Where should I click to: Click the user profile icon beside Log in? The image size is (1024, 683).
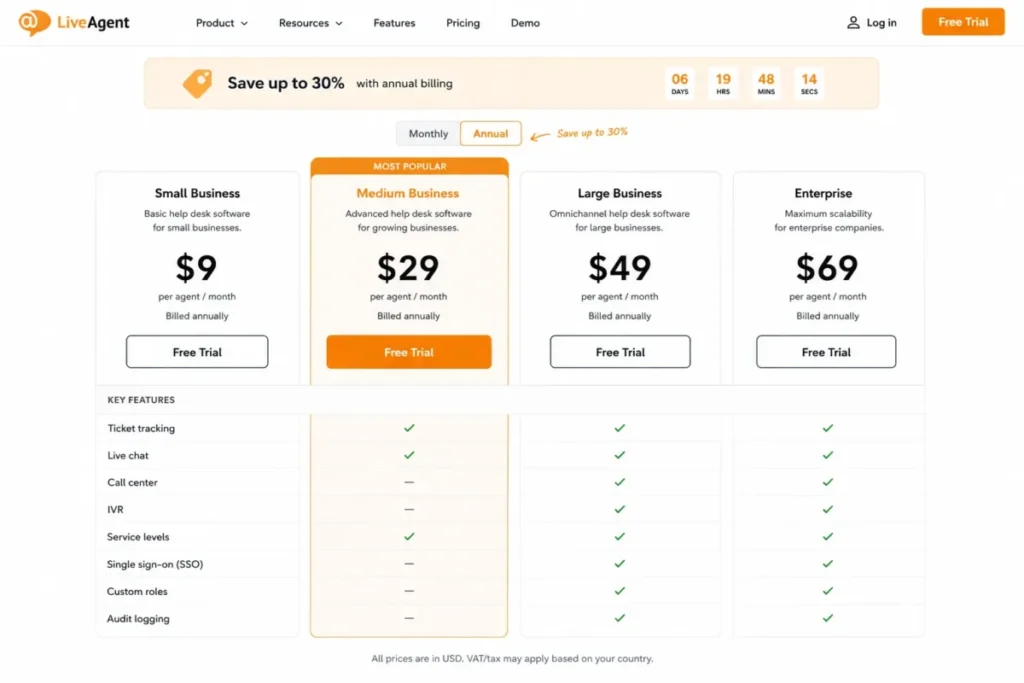coord(853,23)
